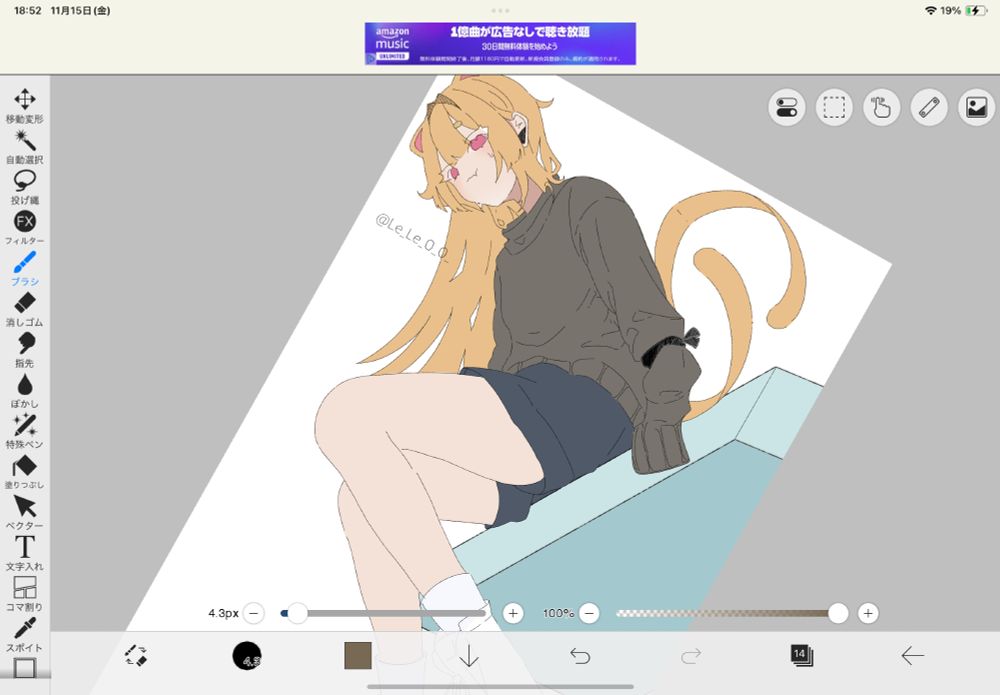Tap the battery indicator in status bar
The image size is (1000, 695).
(975, 11)
